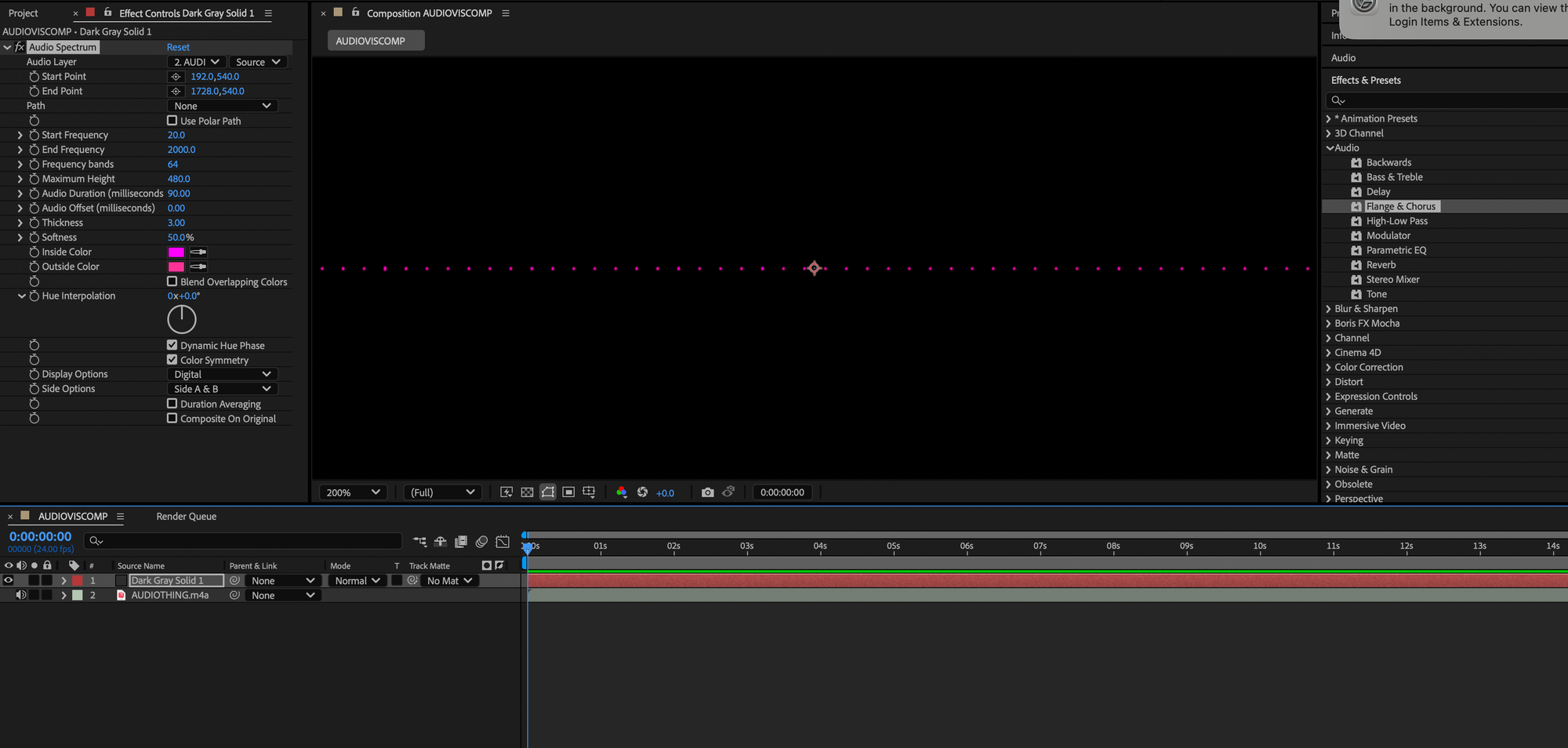Expand the Blur & Sharpen effects category
This screenshot has width=1568, height=748.
(1329, 309)
